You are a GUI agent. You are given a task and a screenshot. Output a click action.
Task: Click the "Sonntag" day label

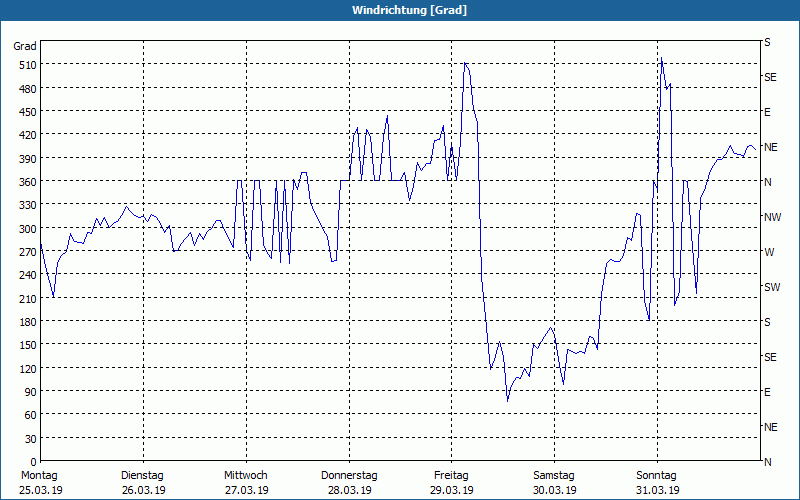tap(657, 476)
